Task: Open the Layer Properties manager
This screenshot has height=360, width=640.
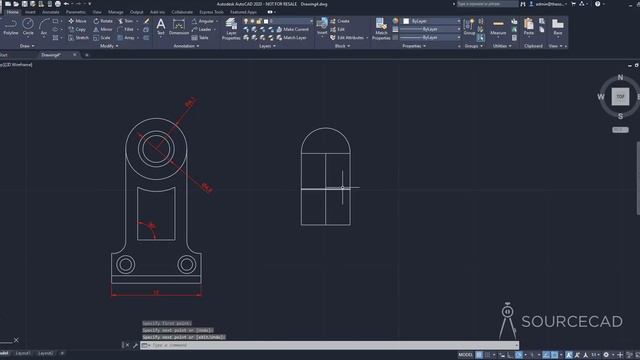Action: (x=231, y=29)
